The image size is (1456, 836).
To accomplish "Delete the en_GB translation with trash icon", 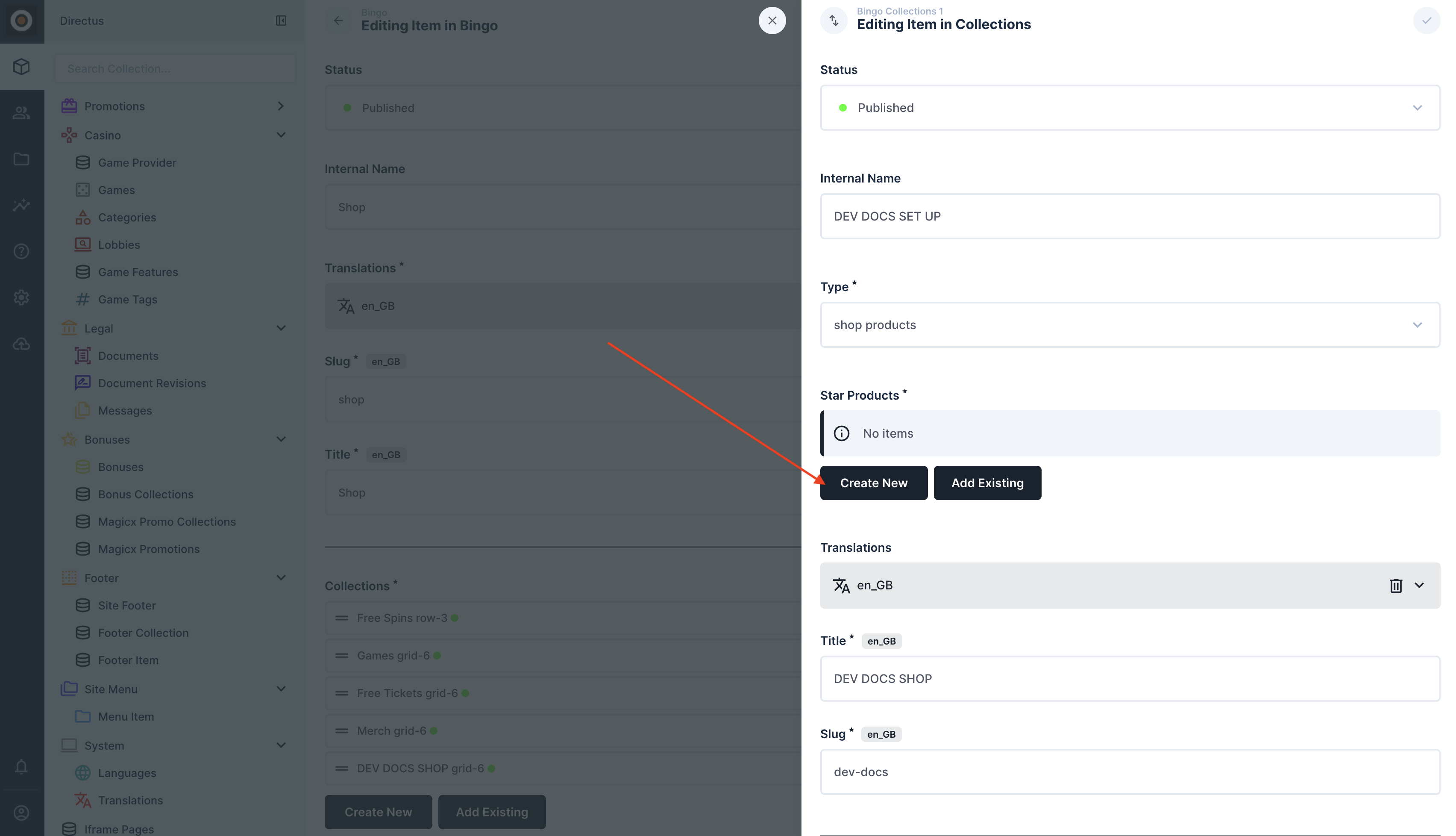I will pyautogui.click(x=1396, y=586).
